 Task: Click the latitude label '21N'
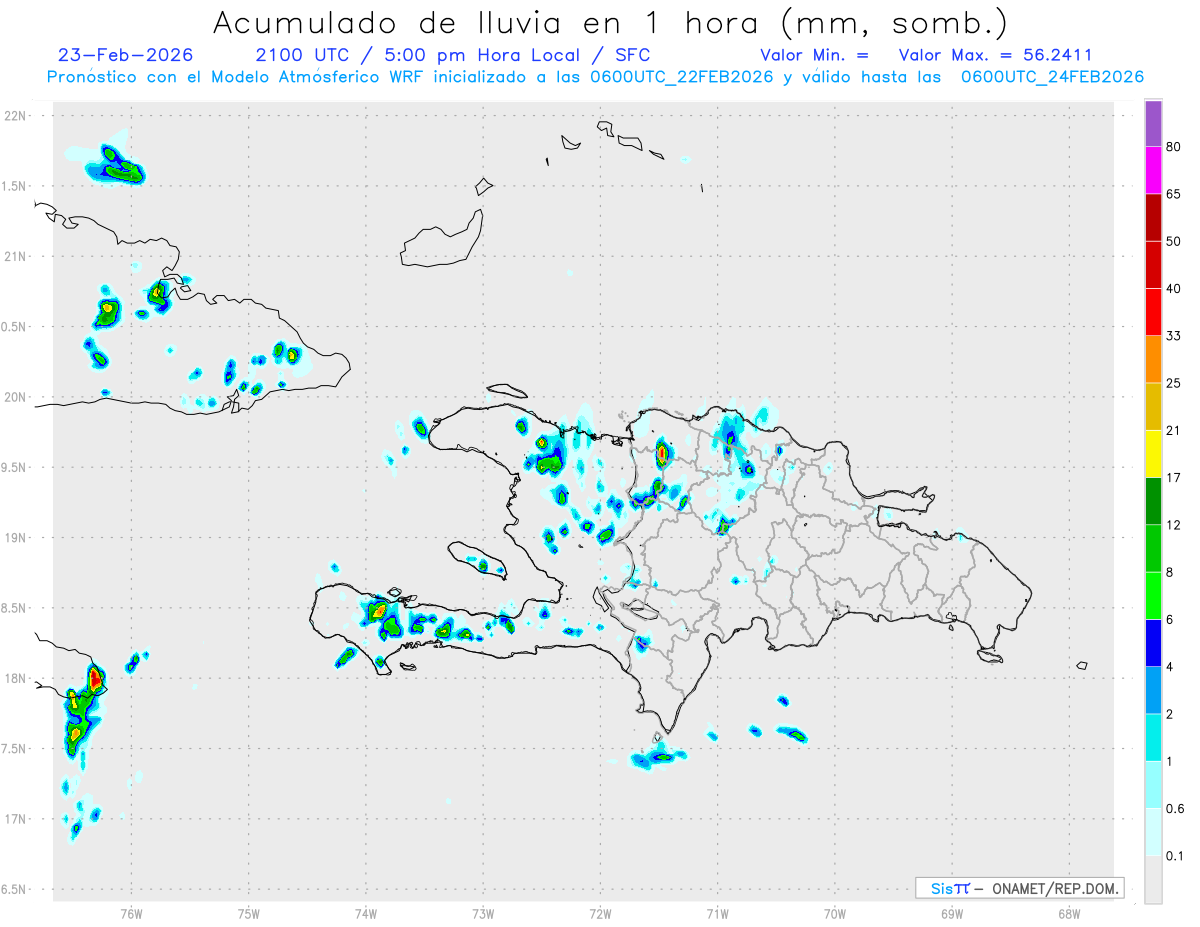pos(17,257)
